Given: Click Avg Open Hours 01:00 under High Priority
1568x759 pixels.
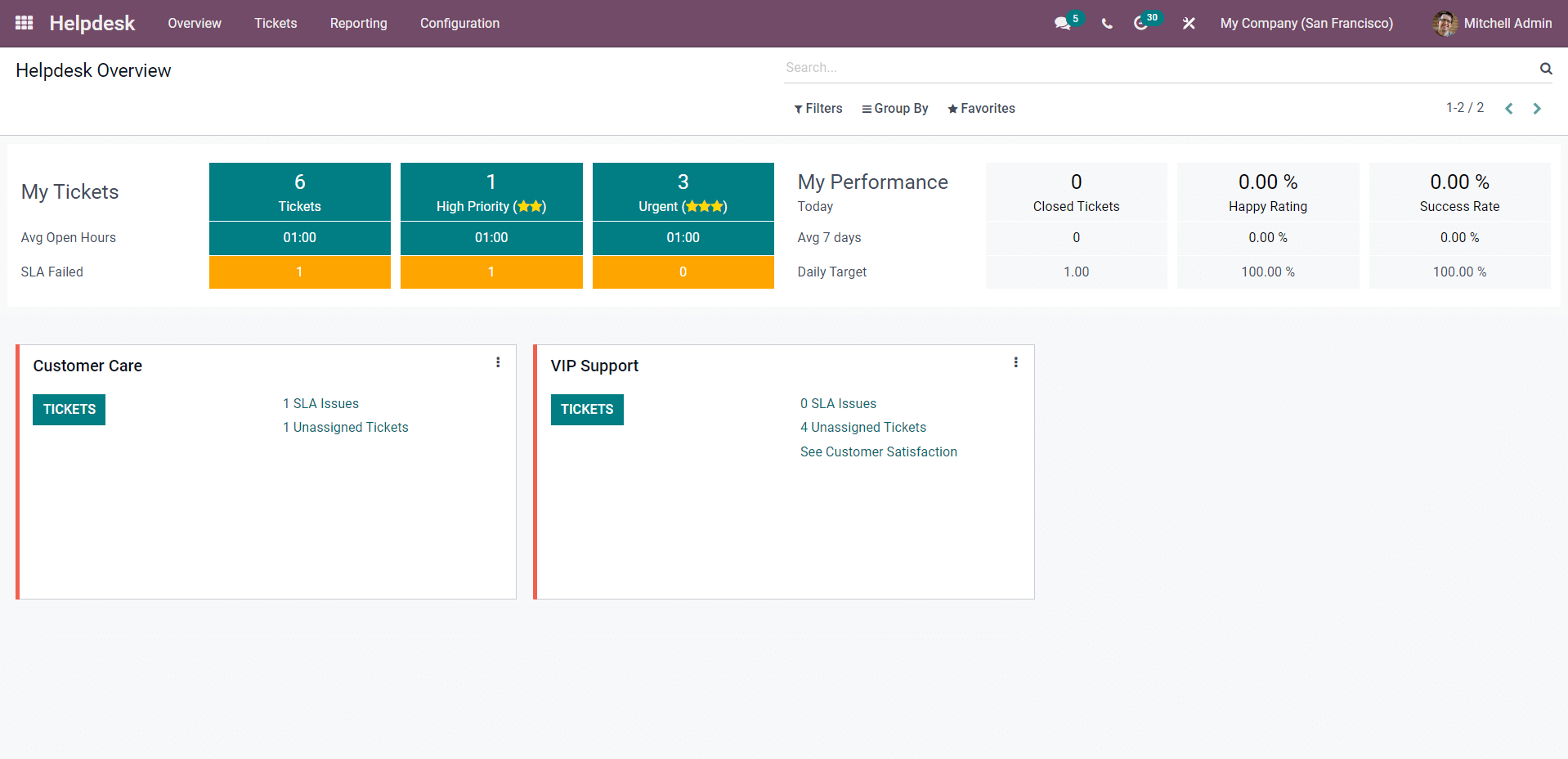Looking at the screenshot, I should [491, 238].
